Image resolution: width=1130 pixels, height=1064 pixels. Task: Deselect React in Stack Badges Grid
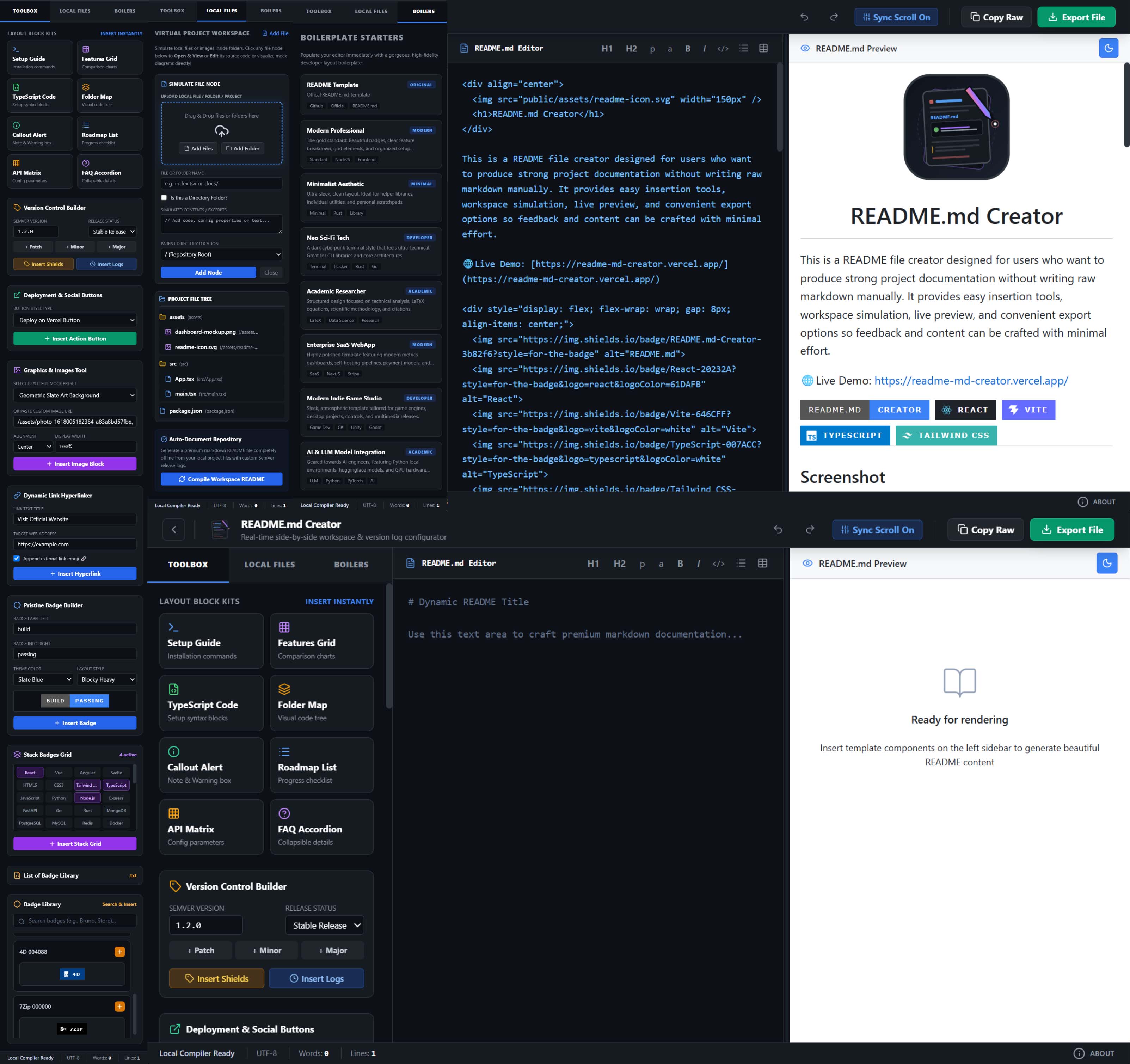pos(30,773)
